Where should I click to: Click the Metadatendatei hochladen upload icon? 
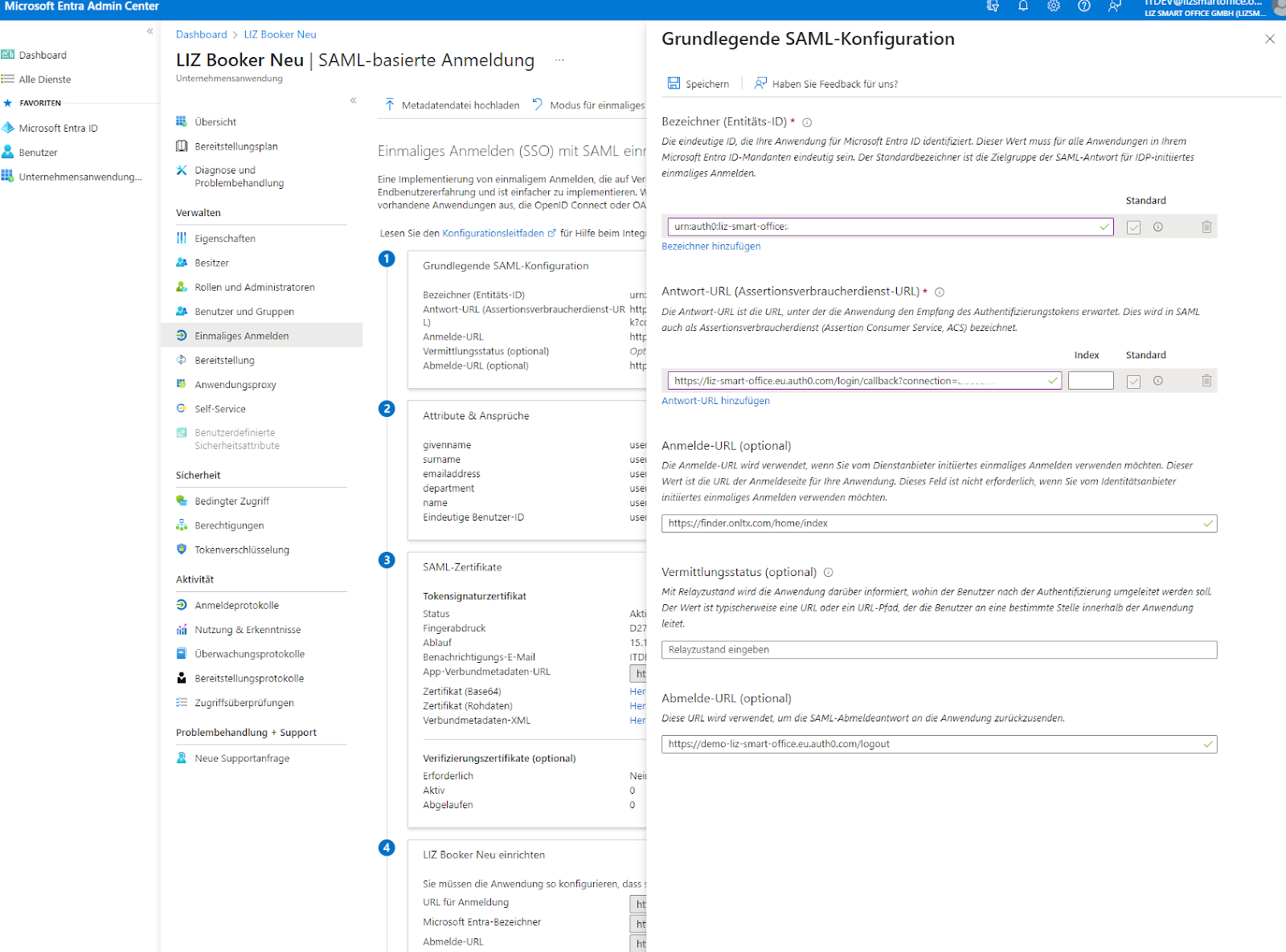click(390, 105)
